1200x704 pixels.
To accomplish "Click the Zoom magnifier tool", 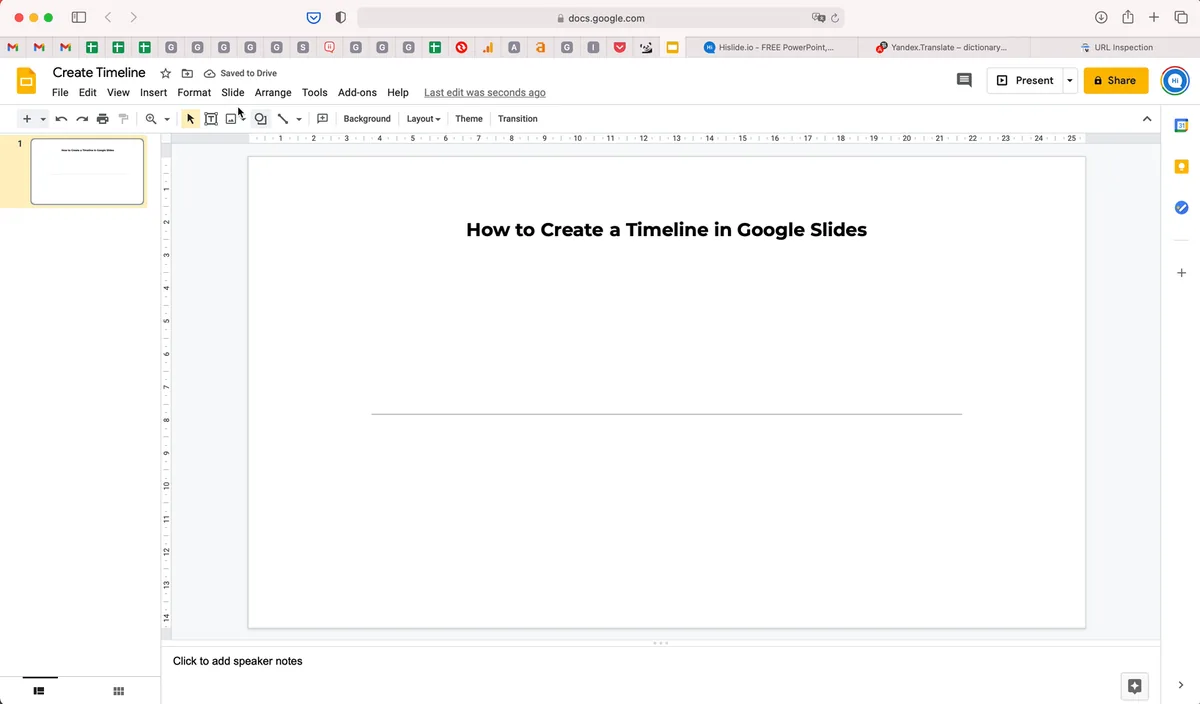I will [151, 119].
